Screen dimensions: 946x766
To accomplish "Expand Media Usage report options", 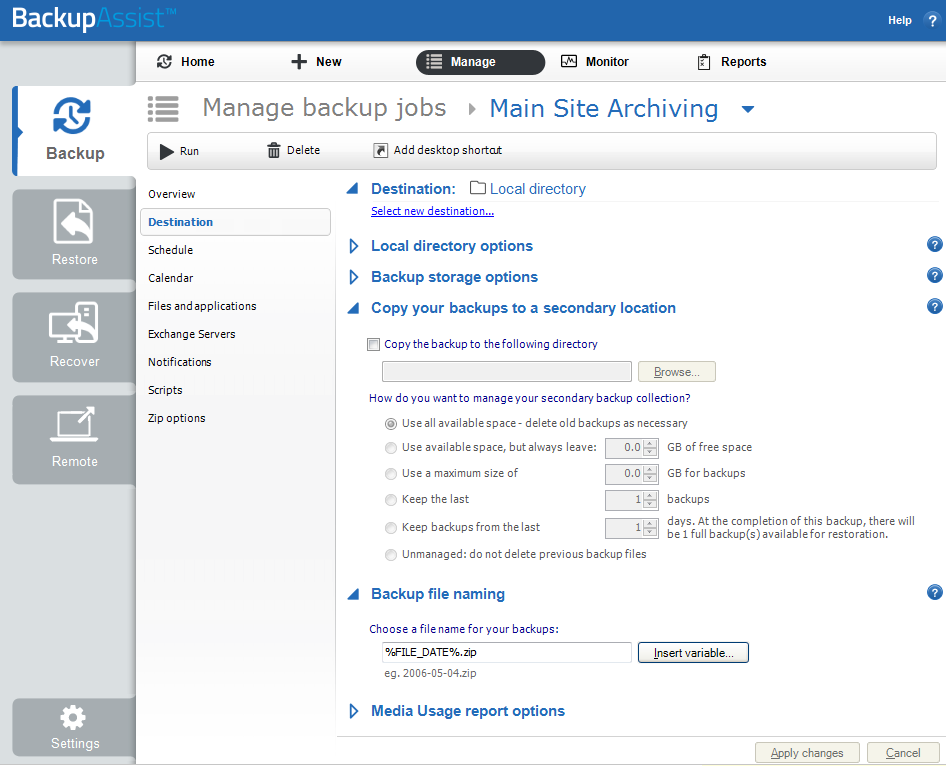I will [353, 711].
